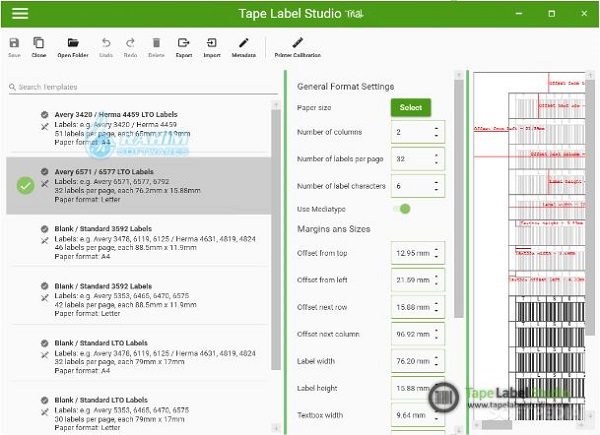Open Metadata editor icon
The height and width of the screenshot is (435, 600).
pyautogui.click(x=244, y=43)
